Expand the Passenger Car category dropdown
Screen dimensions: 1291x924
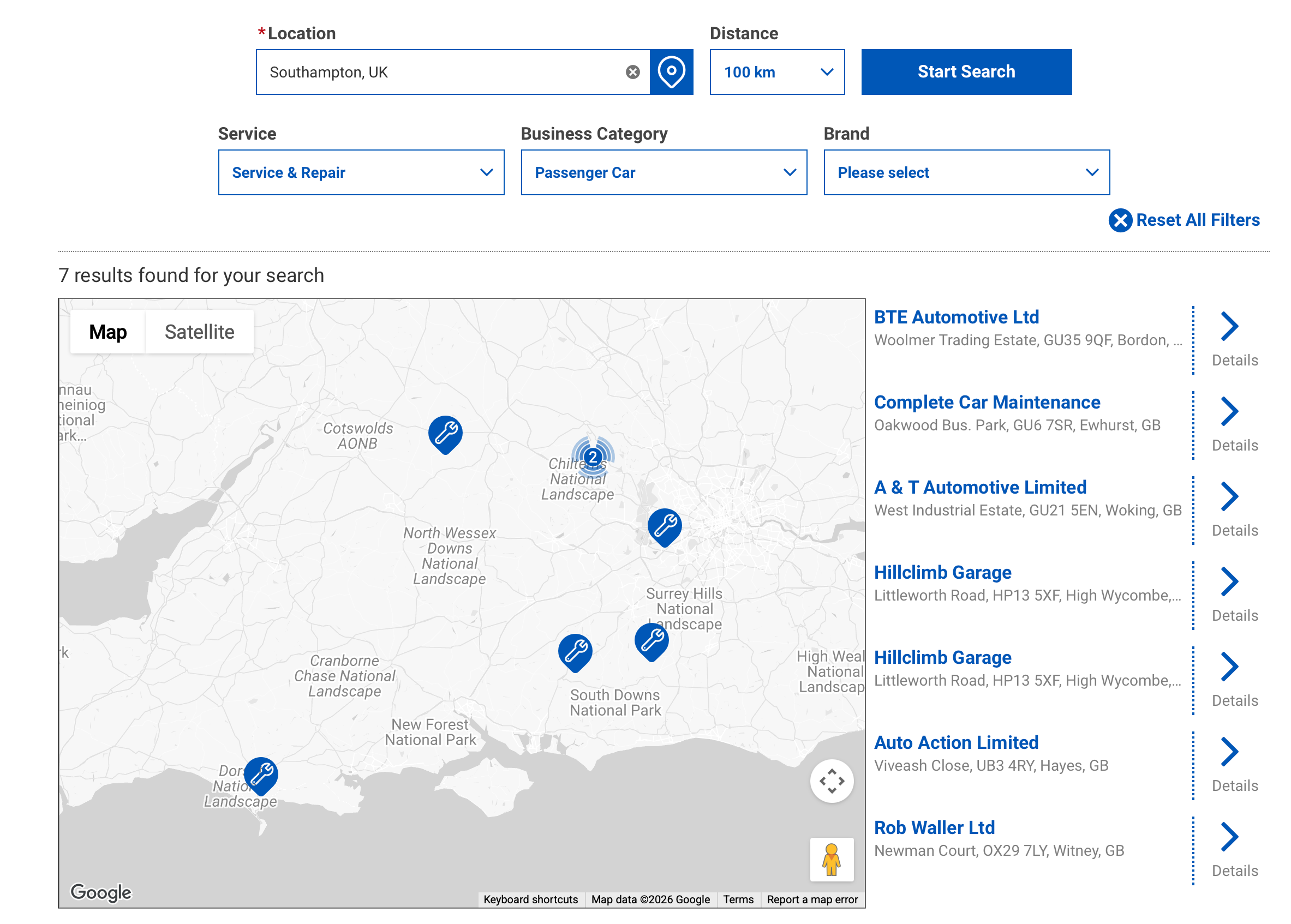tap(664, 172)
